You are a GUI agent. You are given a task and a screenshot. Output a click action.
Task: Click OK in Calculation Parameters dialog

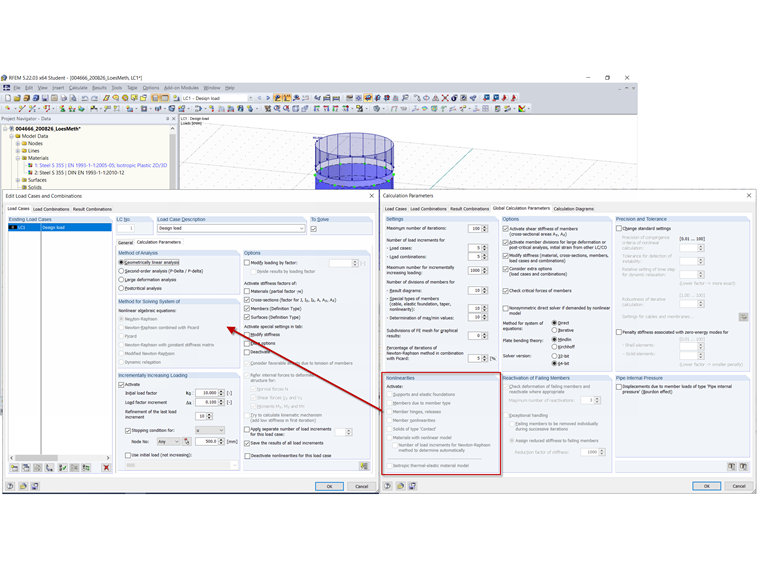(706, 486)
